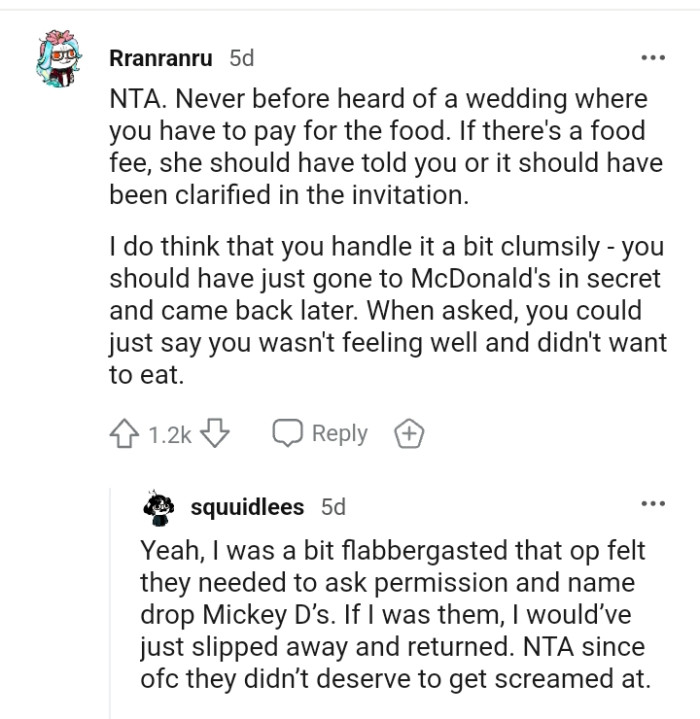Click the 5d timestamp on Rranranru's comment
This screenshot has width=700, height=719.
[241, 58]
